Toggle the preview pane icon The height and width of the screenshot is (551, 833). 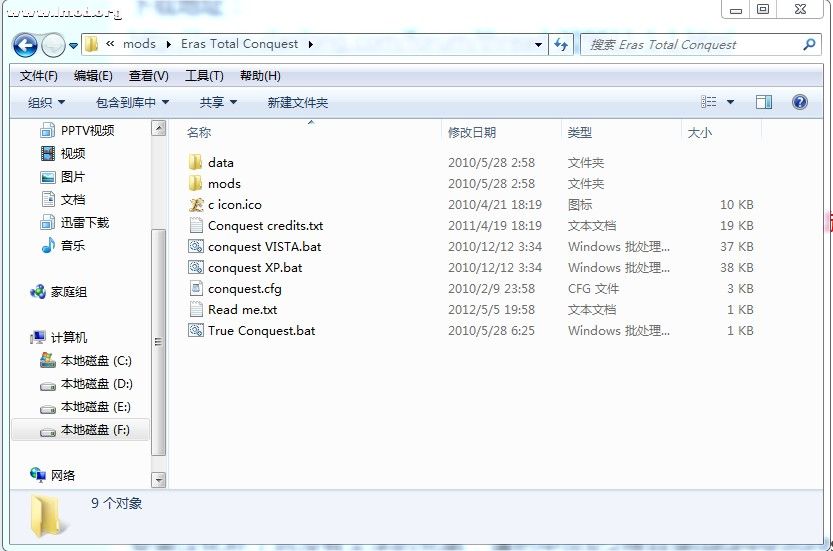click(x=764, y=102)
